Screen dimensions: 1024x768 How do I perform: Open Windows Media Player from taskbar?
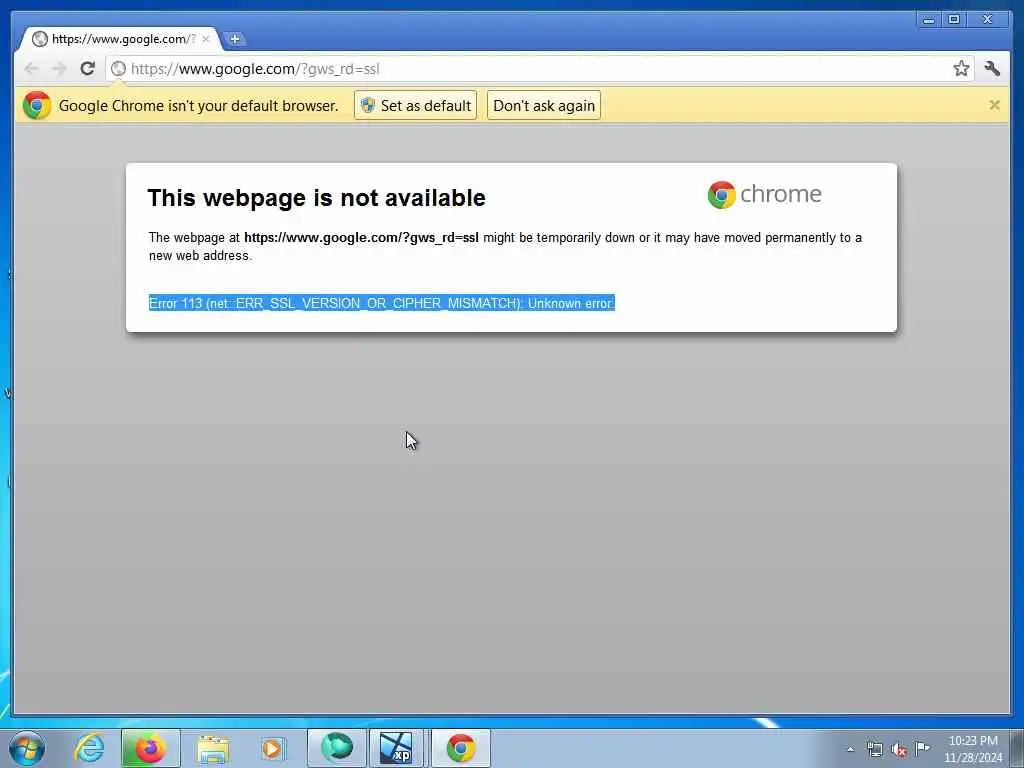click(x=272, y=749)
